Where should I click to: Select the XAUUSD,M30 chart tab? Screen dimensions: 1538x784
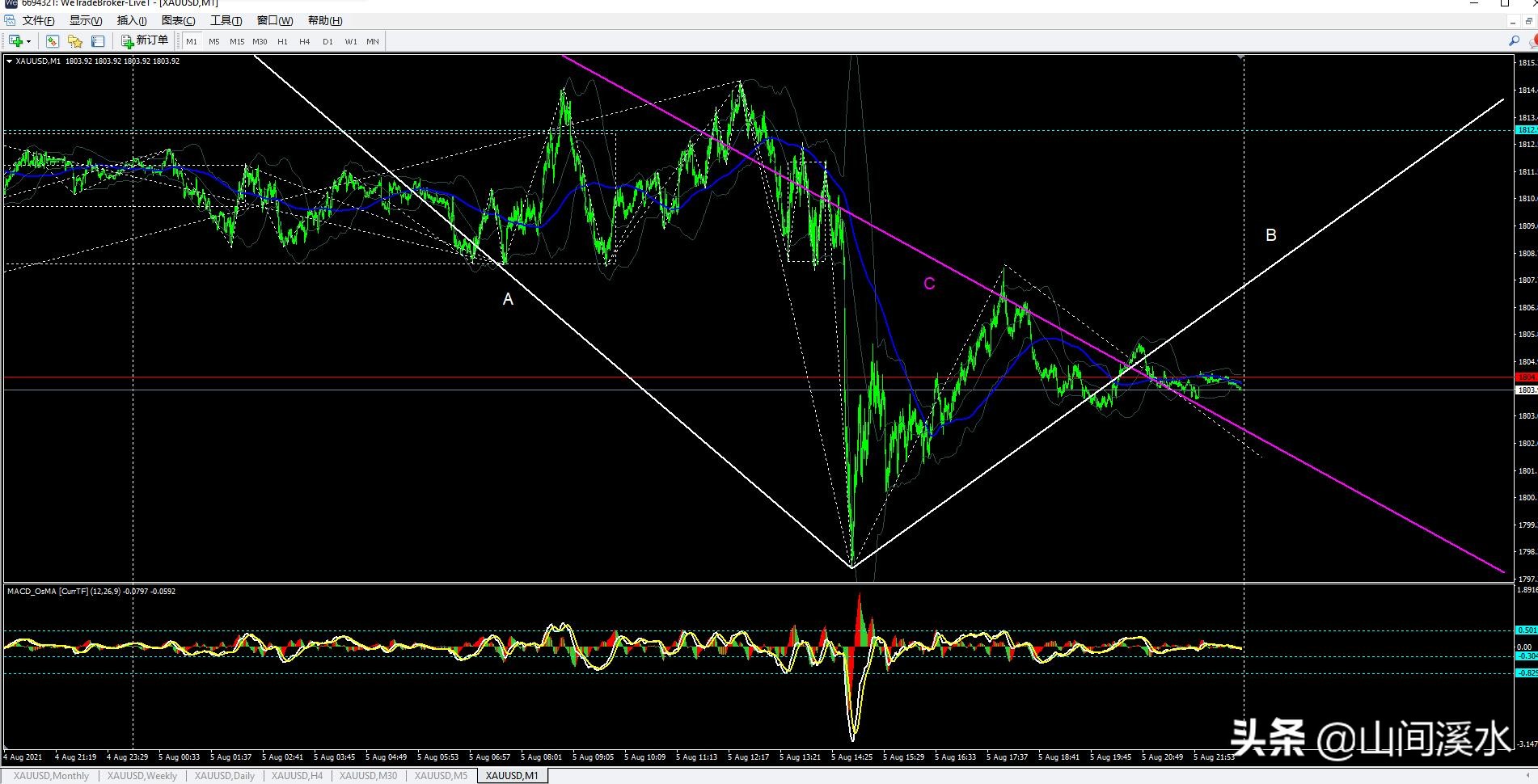pyautogui.click(x=368, y=776)
